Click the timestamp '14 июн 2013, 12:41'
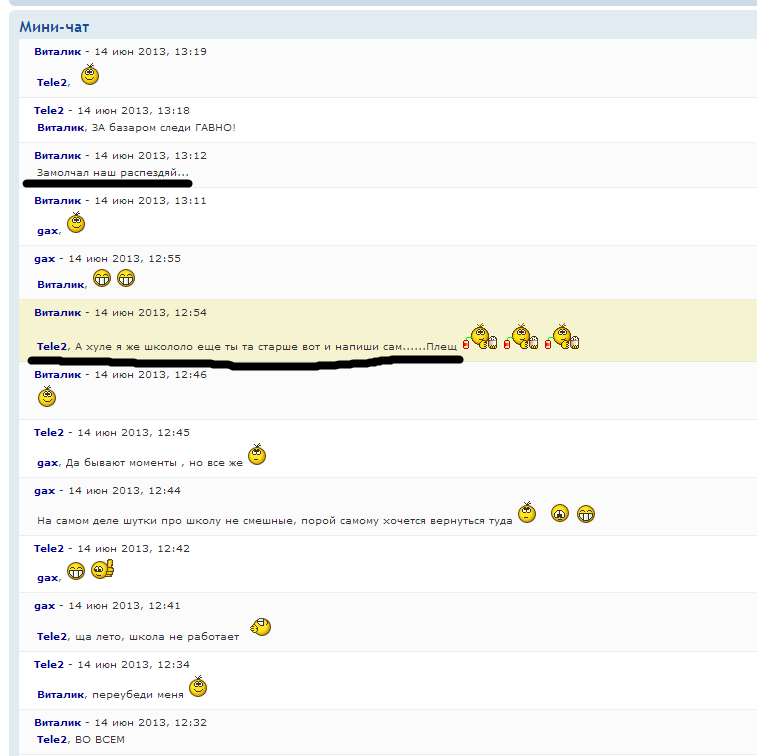Viewport: 757px width, 756px height. click(x=125, y=605)
